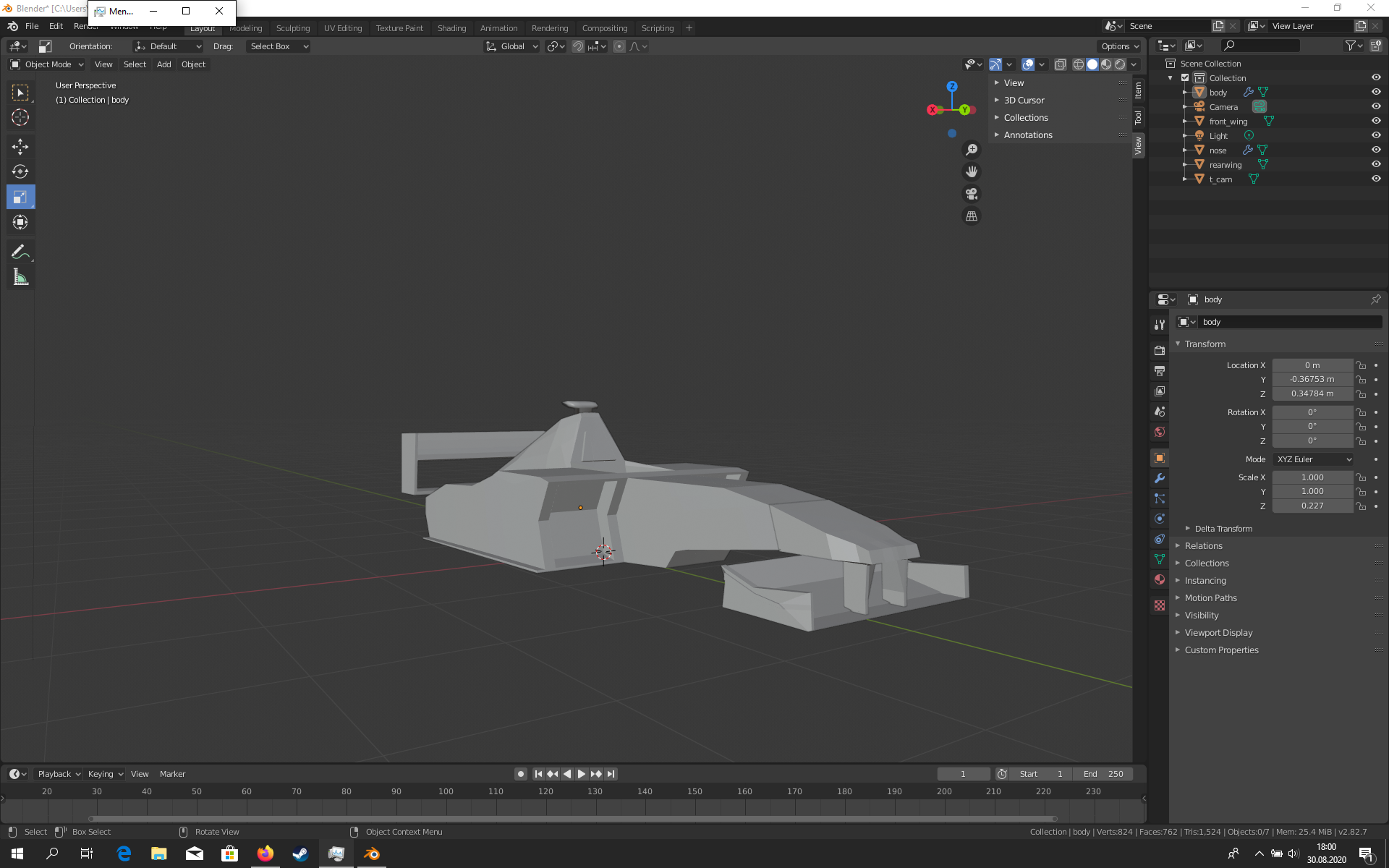Open the Object Mode dropdown
The height and width of the screenshot is (868, 1389).
point(47,64)
